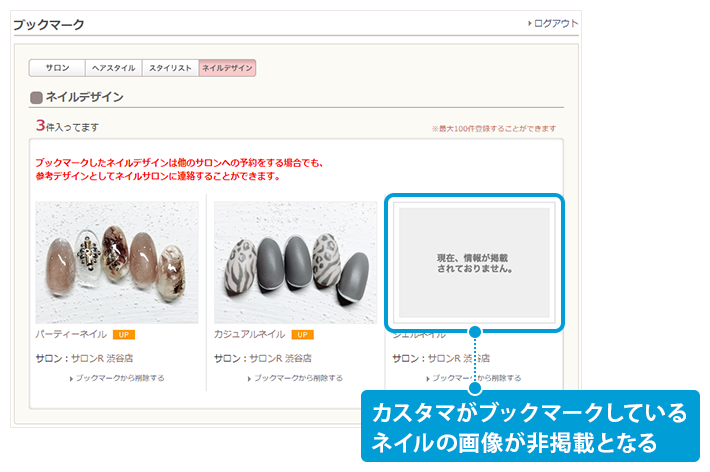Select the スタイリスト tab
The height and width of the screenshot is (472, 710).
170,68
